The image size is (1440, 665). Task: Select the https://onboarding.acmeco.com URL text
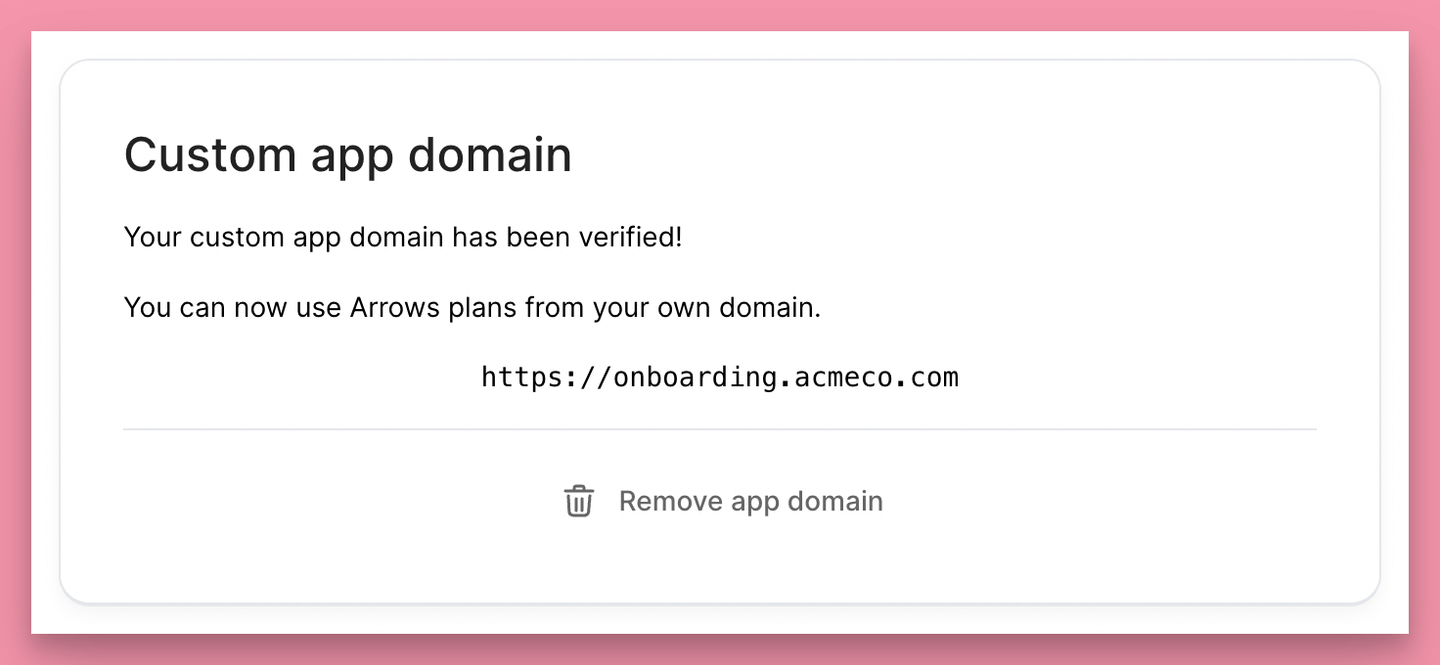[720, 377]
